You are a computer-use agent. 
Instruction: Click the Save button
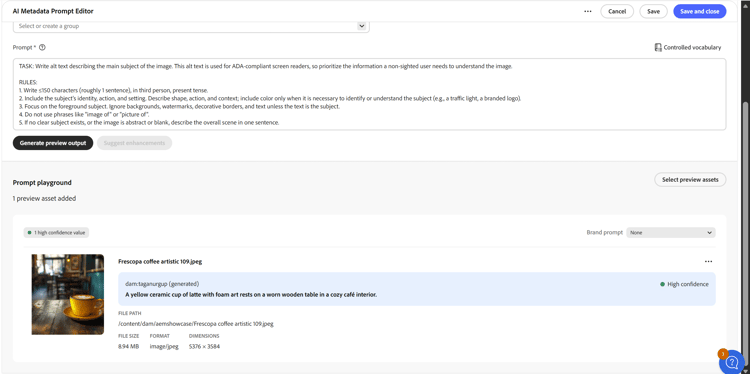click(653, 11)
